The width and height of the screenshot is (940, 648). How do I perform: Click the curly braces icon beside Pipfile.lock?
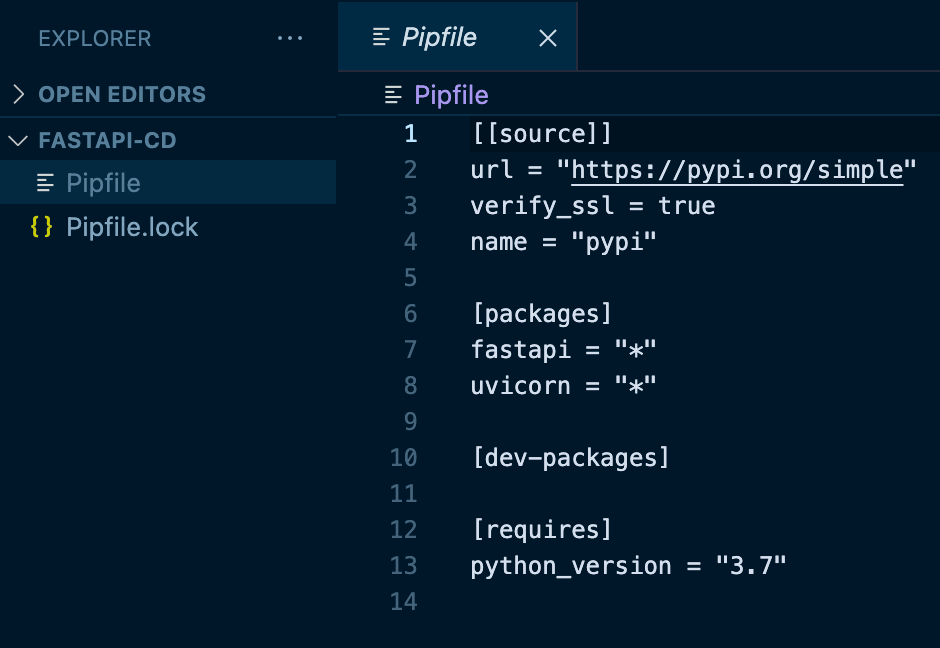(x=41, y=227)
